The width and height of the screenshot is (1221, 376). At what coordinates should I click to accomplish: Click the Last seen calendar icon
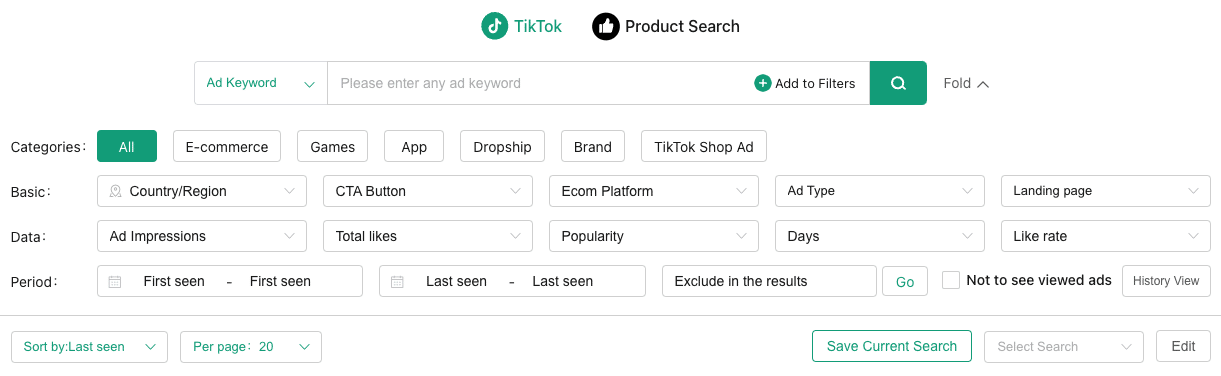tap(397, 282)
